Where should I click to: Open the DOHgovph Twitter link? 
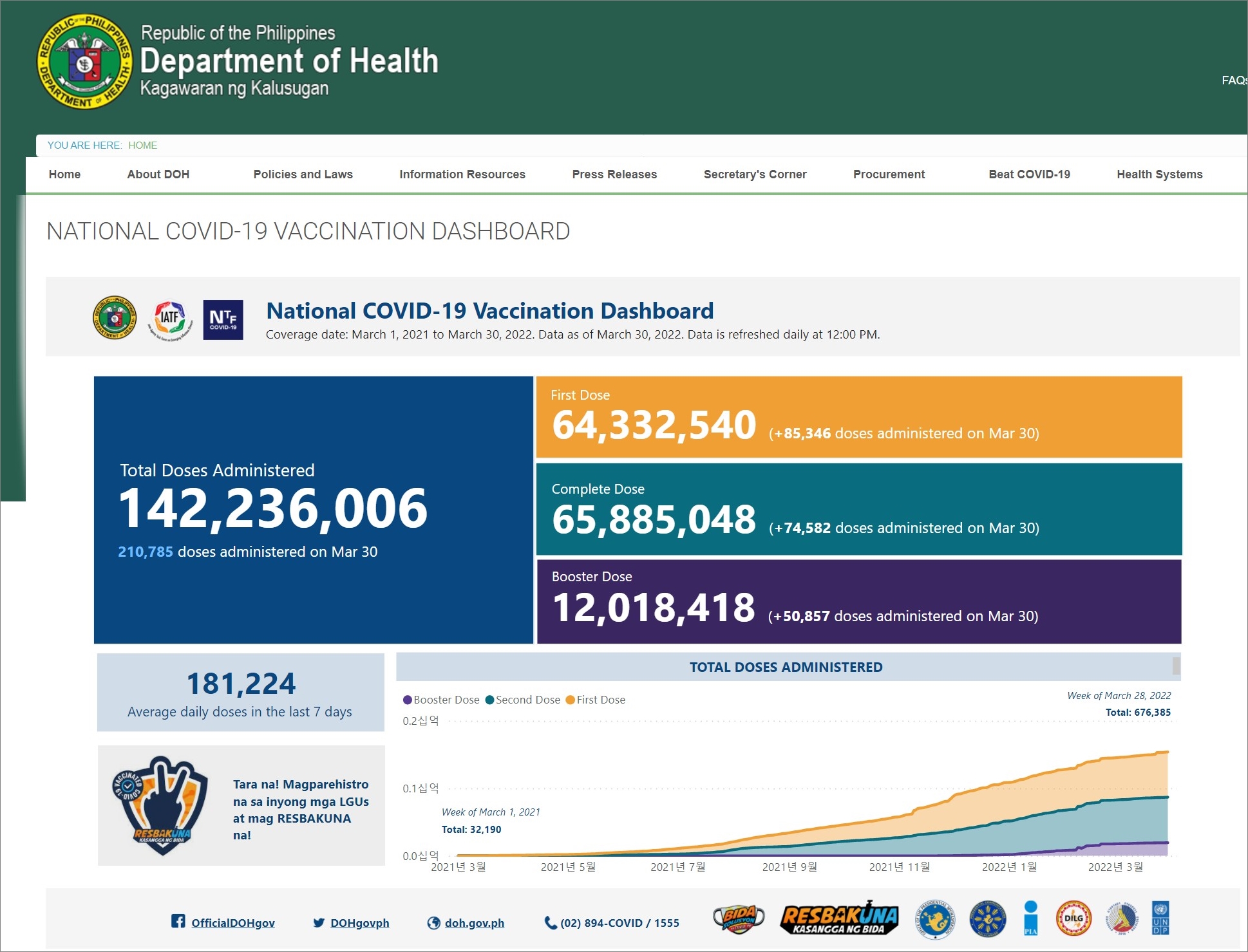pos(359,923)
